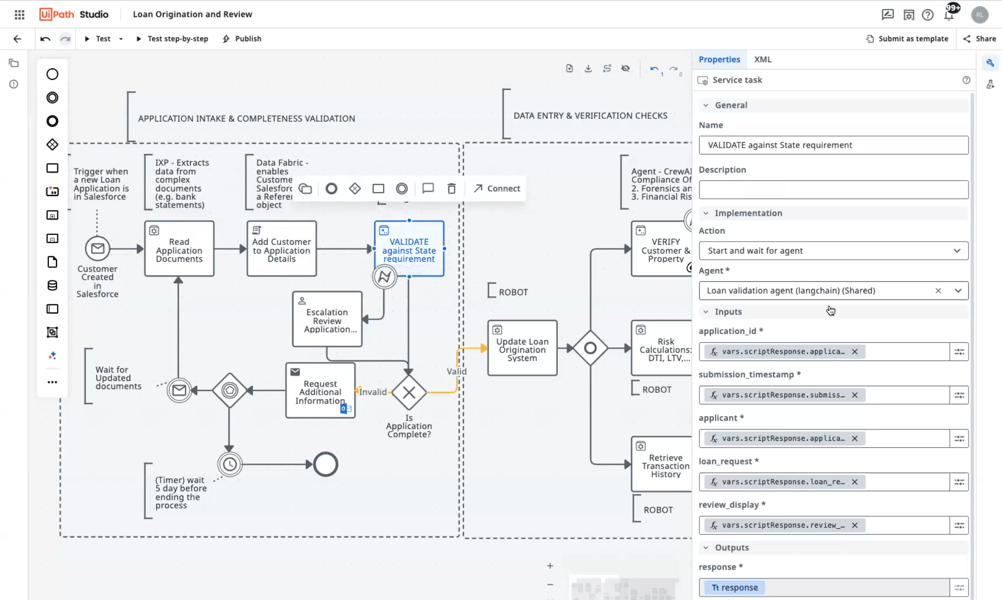This screenshot has height=600, width=1002.
Task: Open the Test dropdown arrow
Action: 121,39
